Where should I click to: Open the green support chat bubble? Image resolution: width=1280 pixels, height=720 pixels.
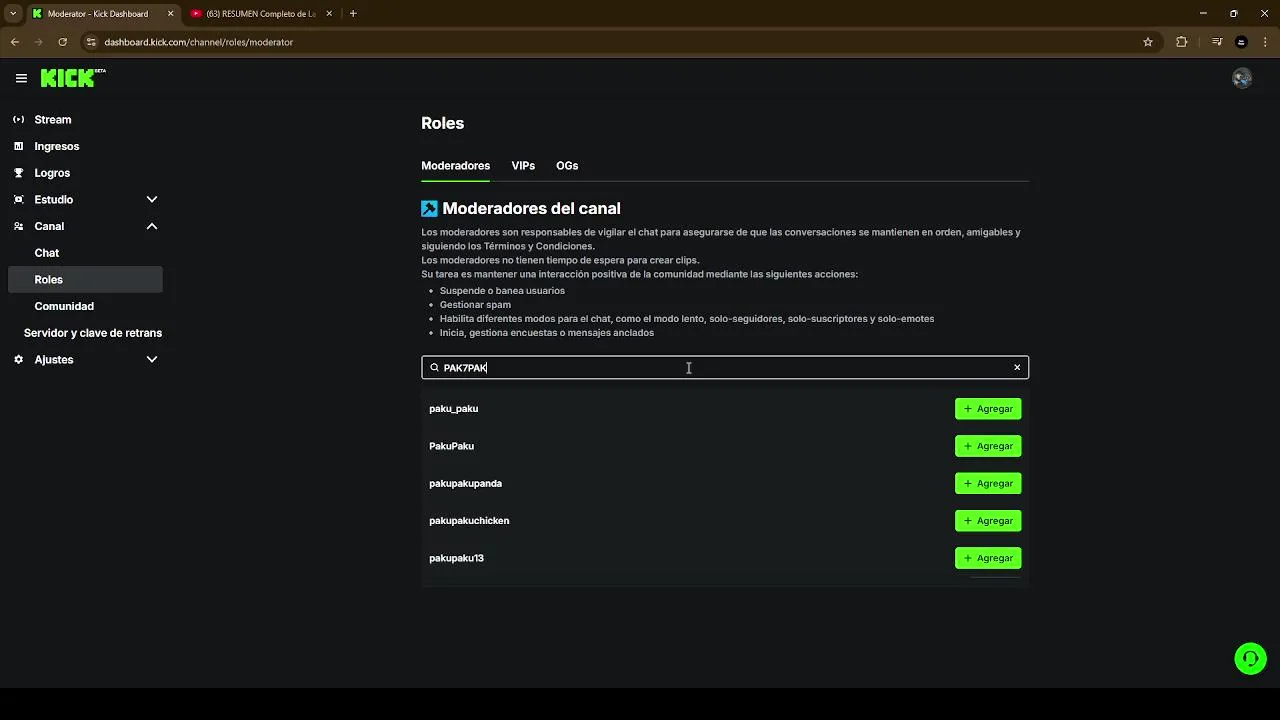pyautogui.click(x=1250, y=658)
